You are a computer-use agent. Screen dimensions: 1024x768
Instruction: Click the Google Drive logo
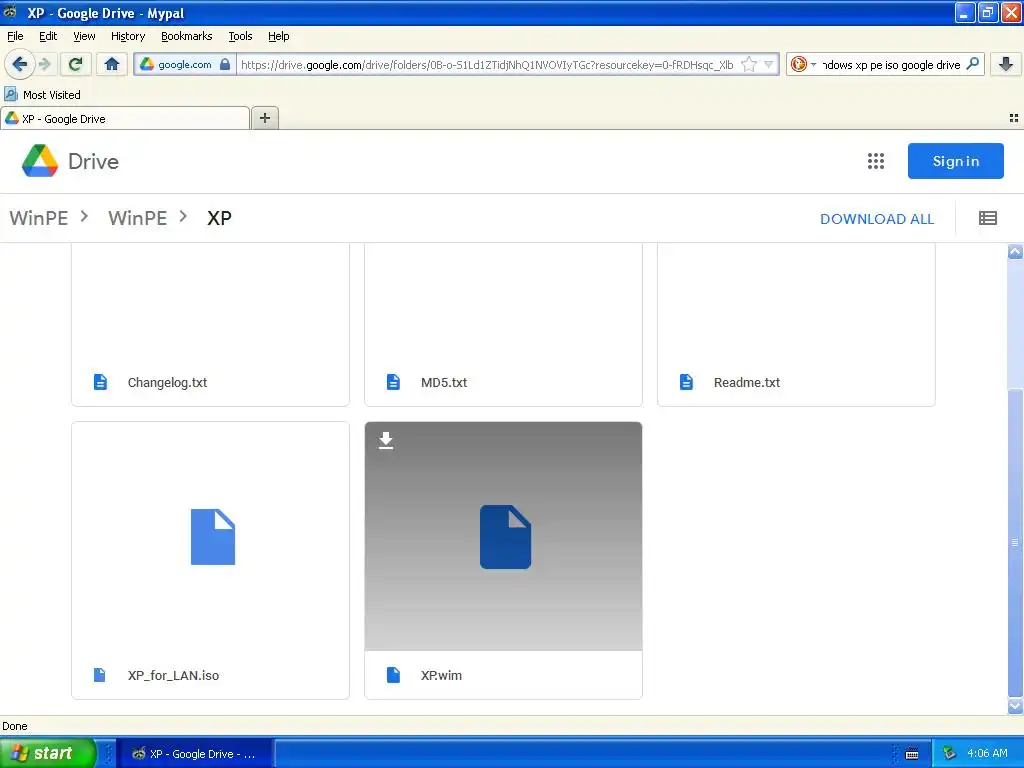click(70, 161)
